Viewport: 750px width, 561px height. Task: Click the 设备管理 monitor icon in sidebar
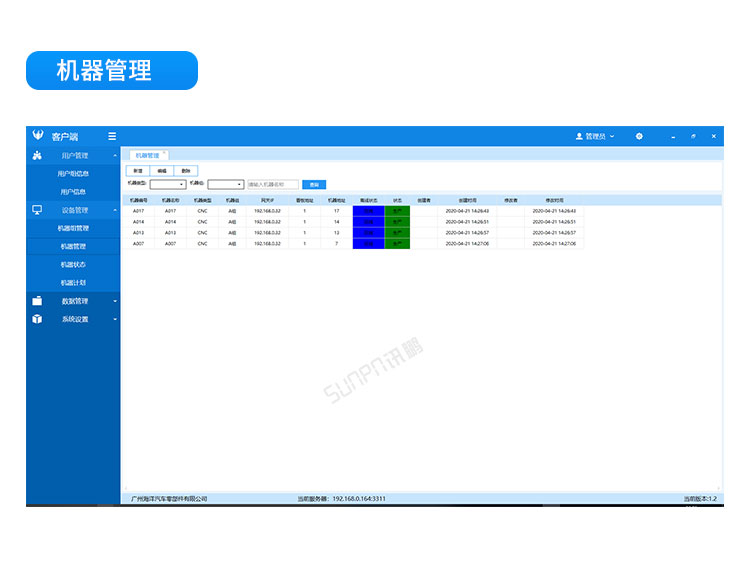(37, 210)
